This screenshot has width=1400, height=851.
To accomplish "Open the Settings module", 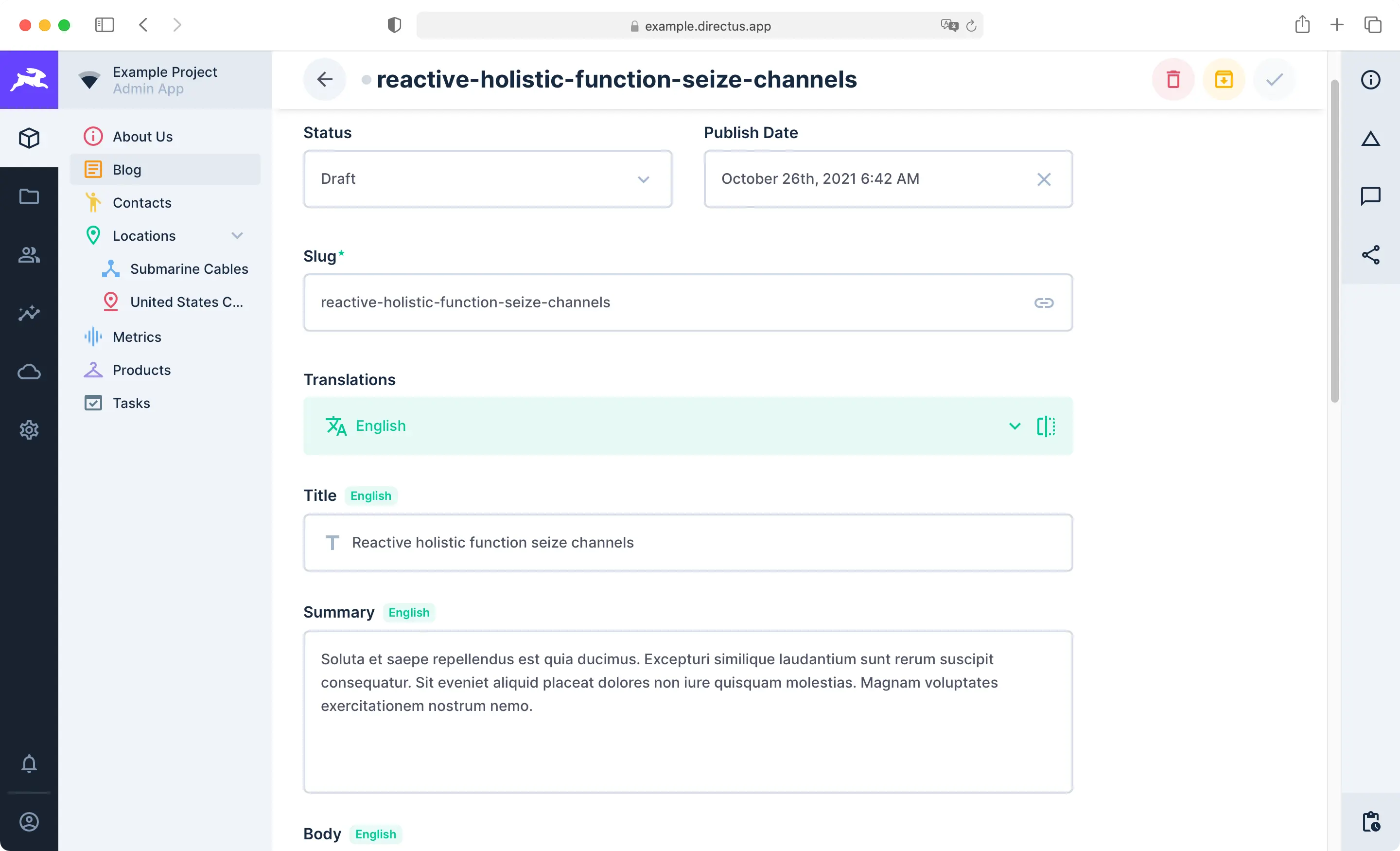I will [28, 430].
